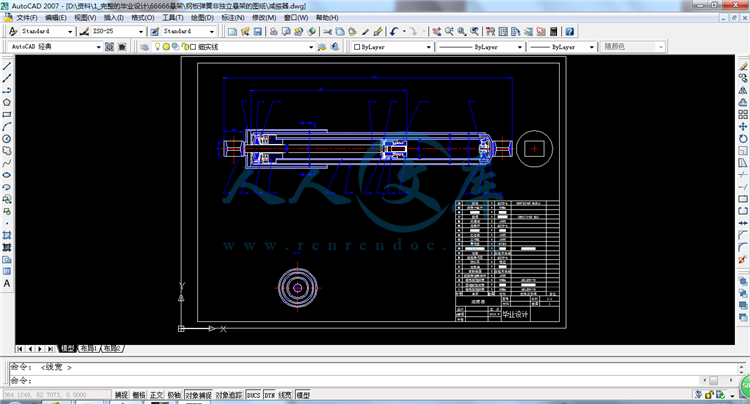750x404 pixels.
Task: Select the Arc draw tool
Action: point(7,127)
